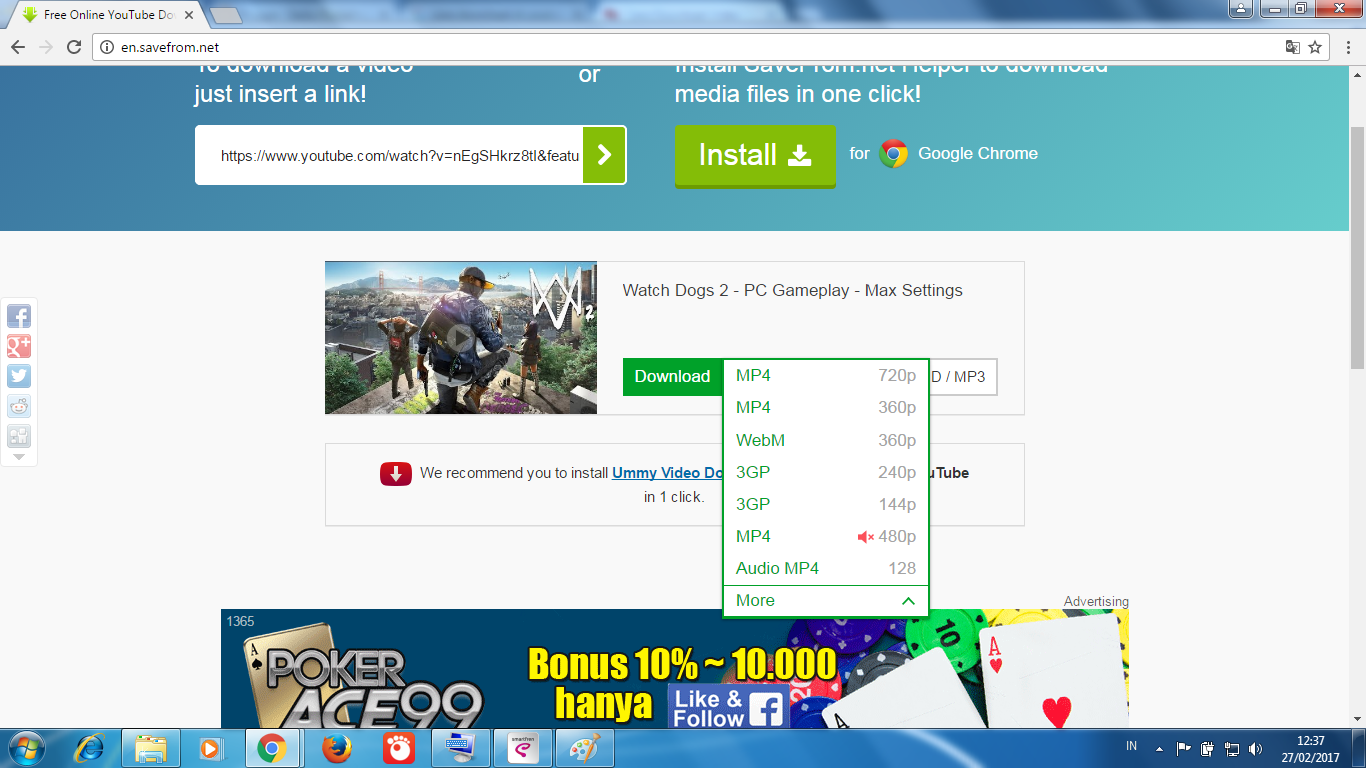Screen dimensions: 1366x768
Task: Go back to the previous page
Action: coord(17,47)
